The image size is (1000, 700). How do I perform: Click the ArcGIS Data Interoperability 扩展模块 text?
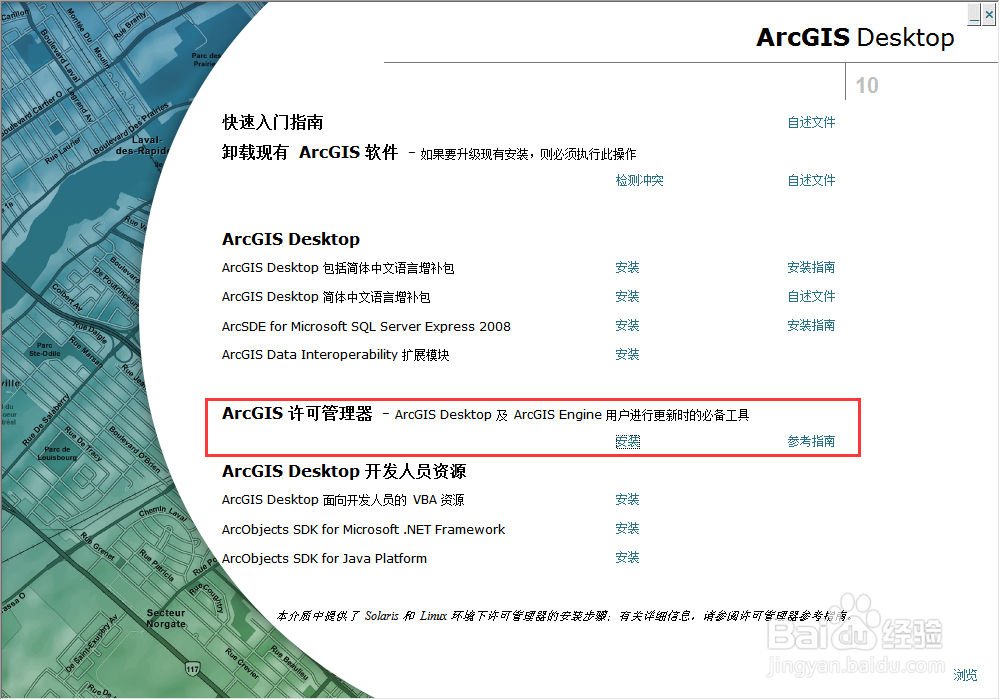point(335,355)
